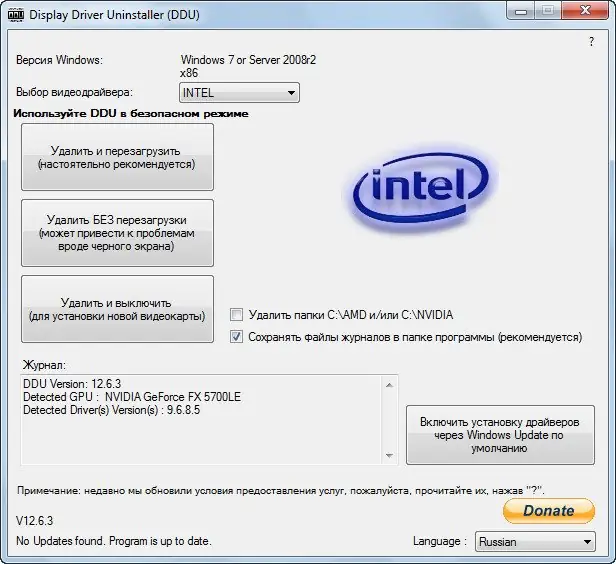Open the INTEL video driver dropdown
The width and height of the screenshot is (616, 564).
239,93
